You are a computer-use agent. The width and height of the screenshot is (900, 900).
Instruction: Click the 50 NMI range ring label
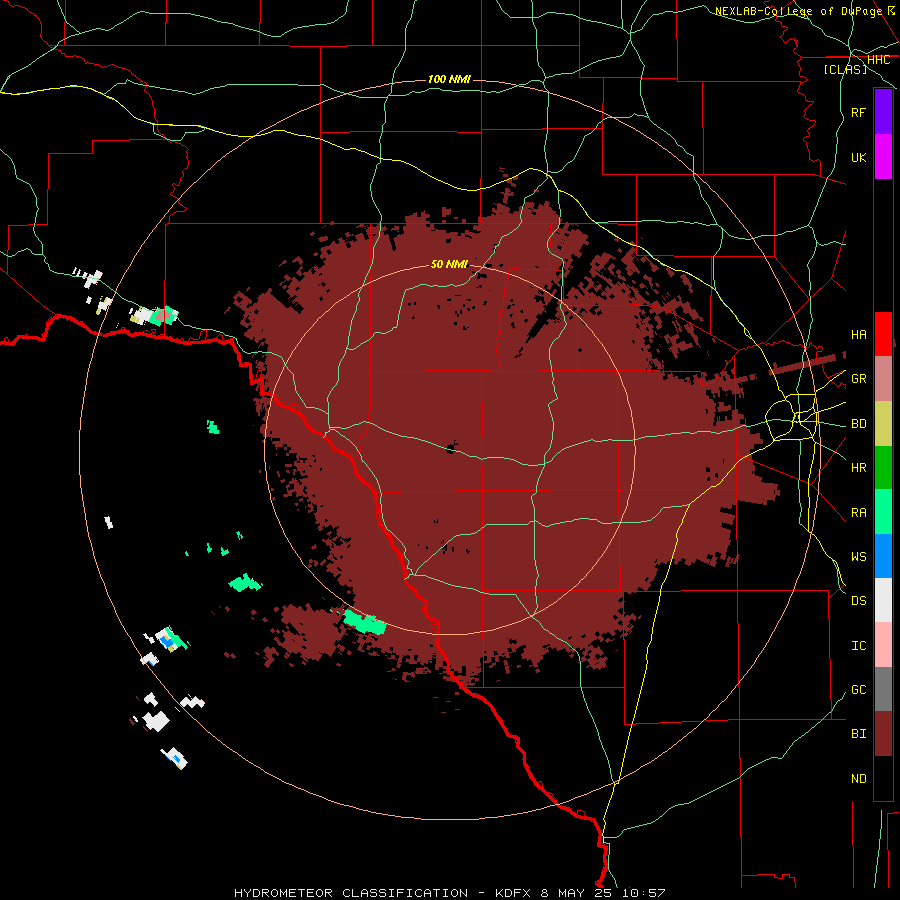pyautogui.click(x=449, y=264)
